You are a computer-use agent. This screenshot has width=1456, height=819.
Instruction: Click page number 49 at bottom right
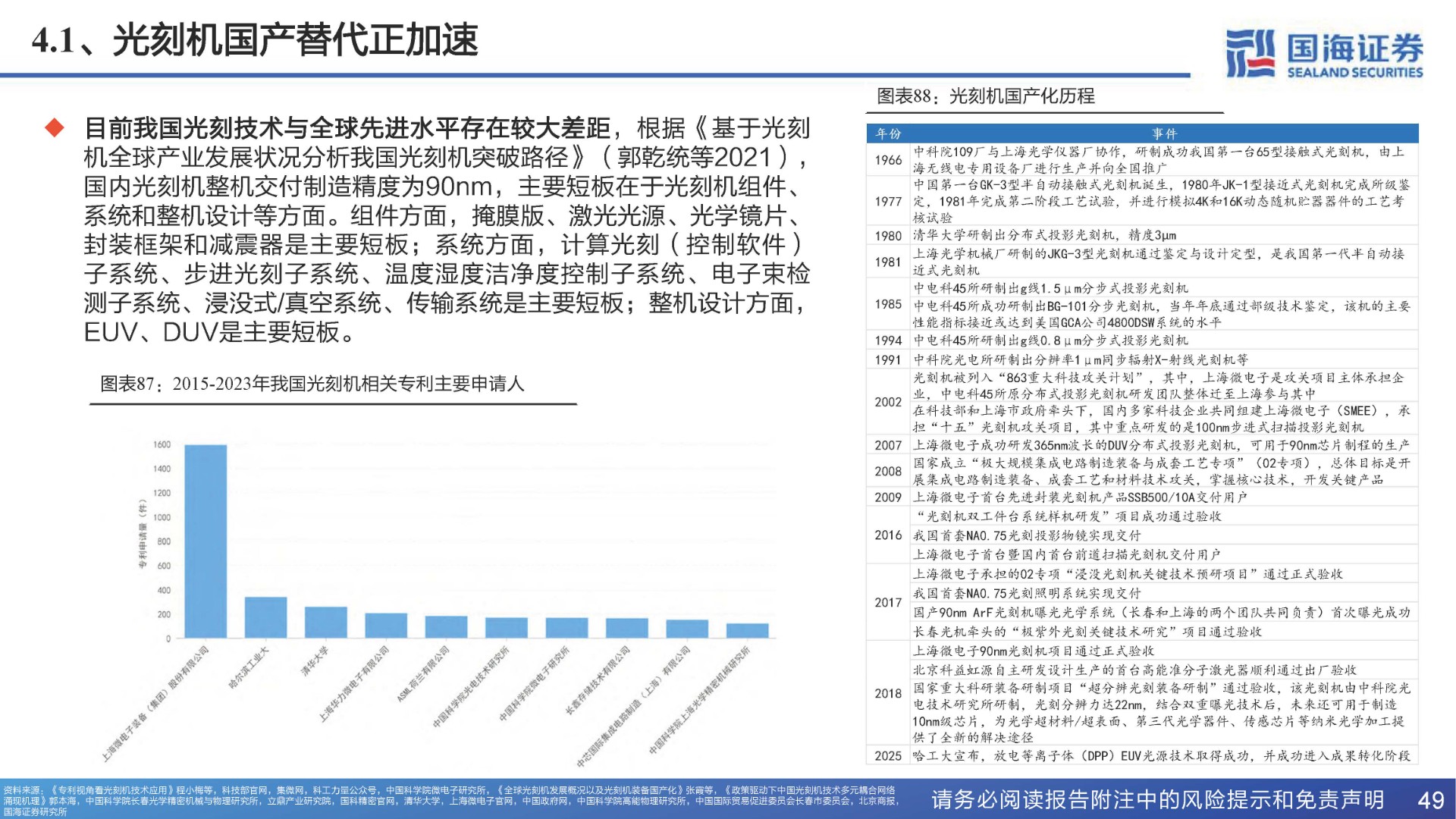pyautogui.click(x=1430, y=799)
